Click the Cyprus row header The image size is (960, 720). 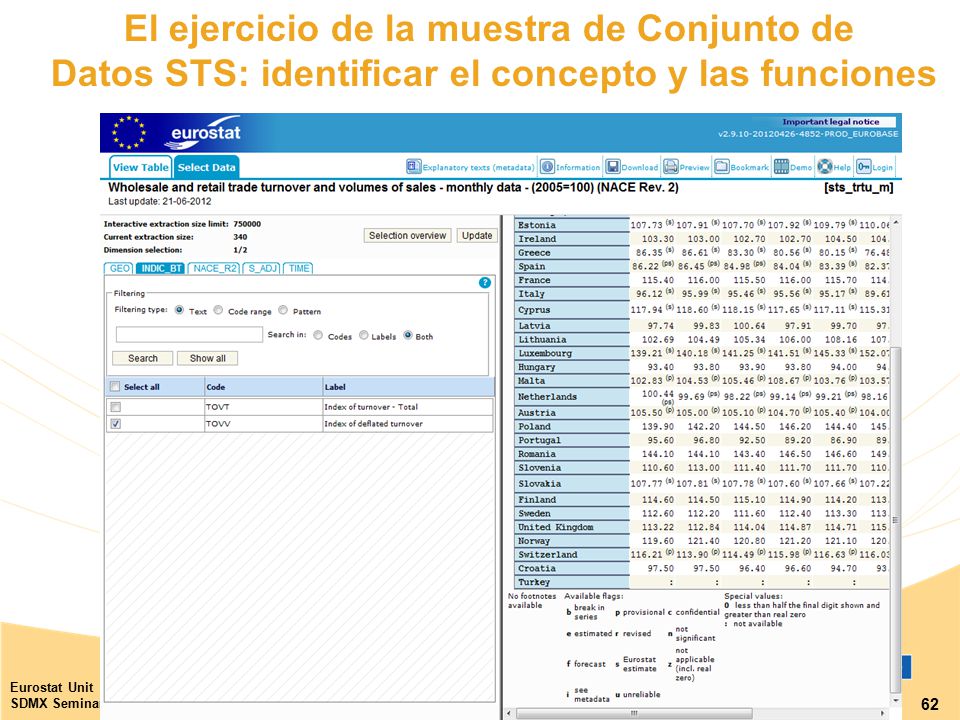coord(572,310)
